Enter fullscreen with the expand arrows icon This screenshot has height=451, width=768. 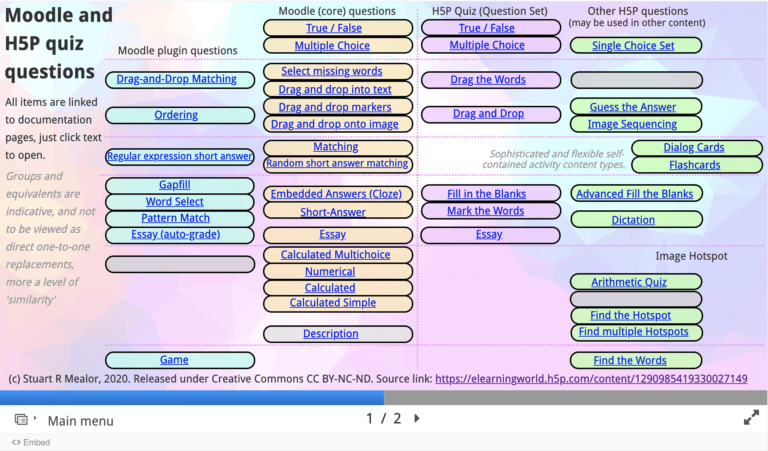(751, 418)
